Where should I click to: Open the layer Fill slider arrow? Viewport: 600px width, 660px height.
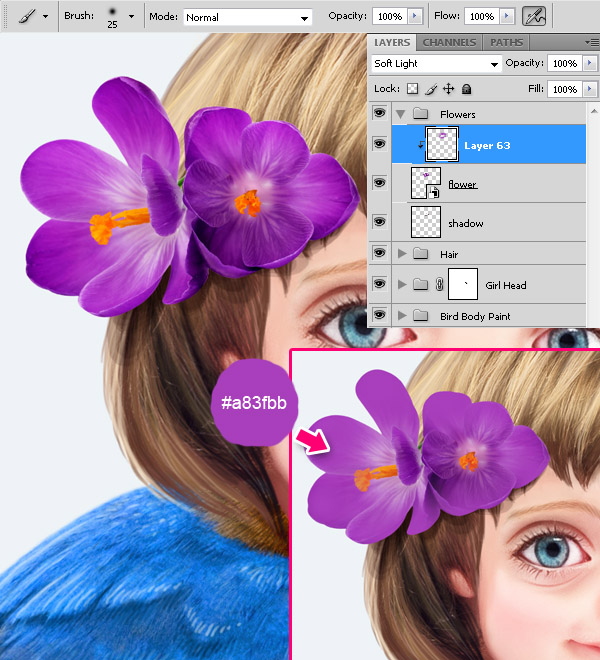click(590, 89)
